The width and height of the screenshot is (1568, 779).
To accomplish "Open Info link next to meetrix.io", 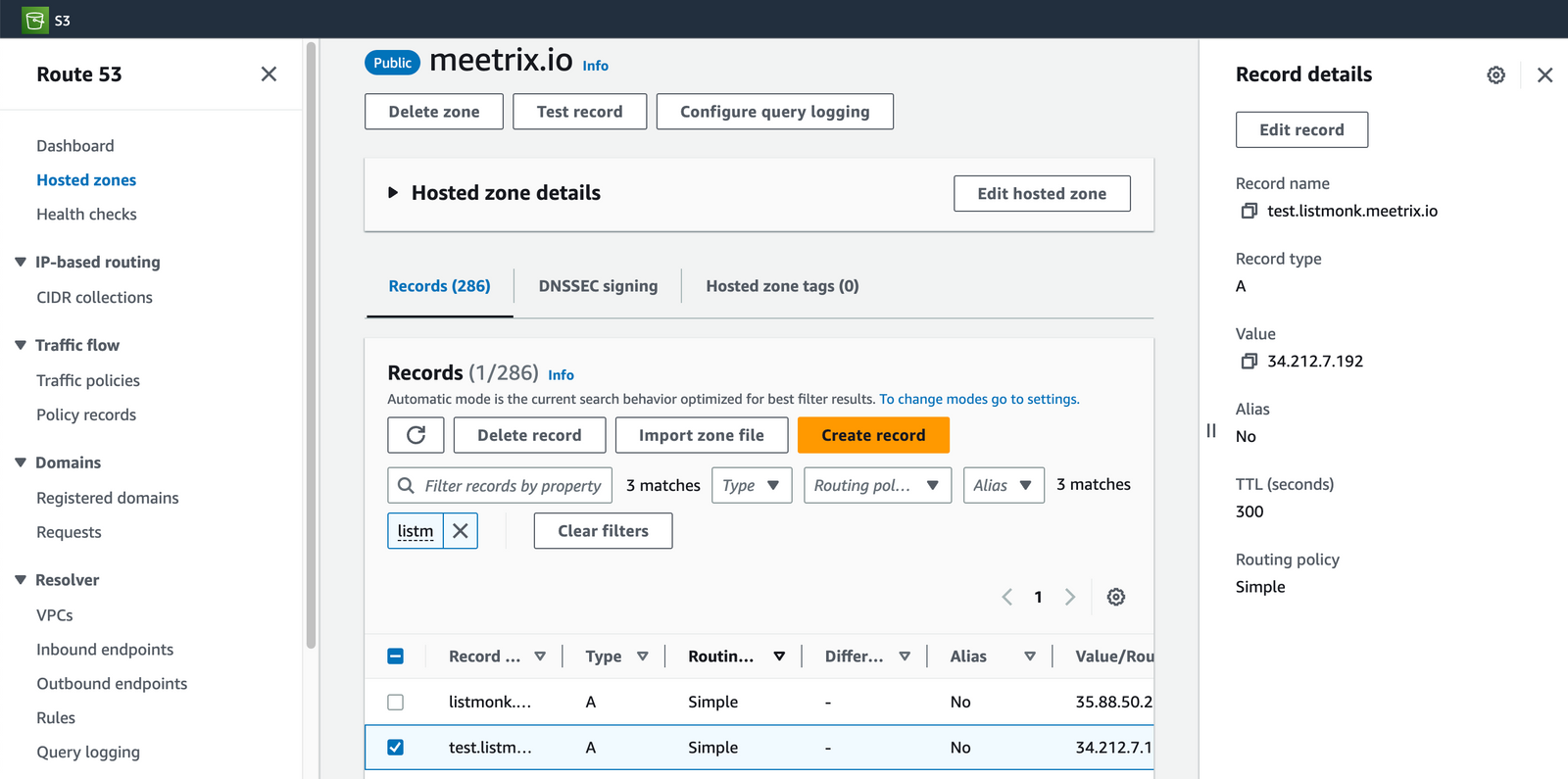I will (x=596, y=66).
